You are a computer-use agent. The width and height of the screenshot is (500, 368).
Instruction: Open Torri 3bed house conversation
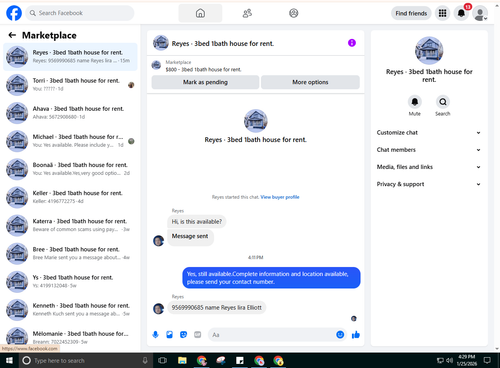click(x=70, y=85)
